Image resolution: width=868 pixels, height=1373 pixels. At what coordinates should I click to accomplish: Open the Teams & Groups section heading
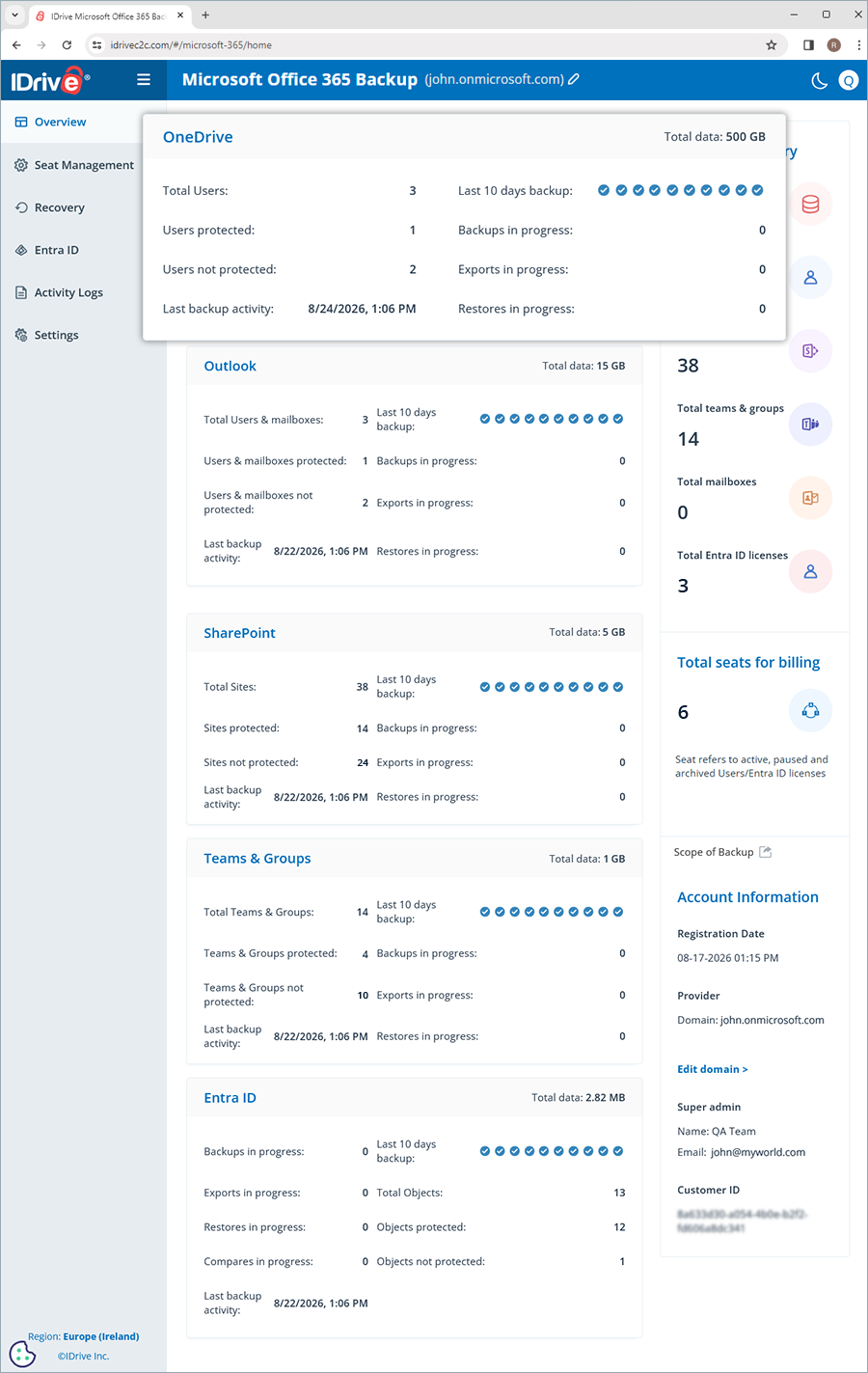(x=258, y=859)
